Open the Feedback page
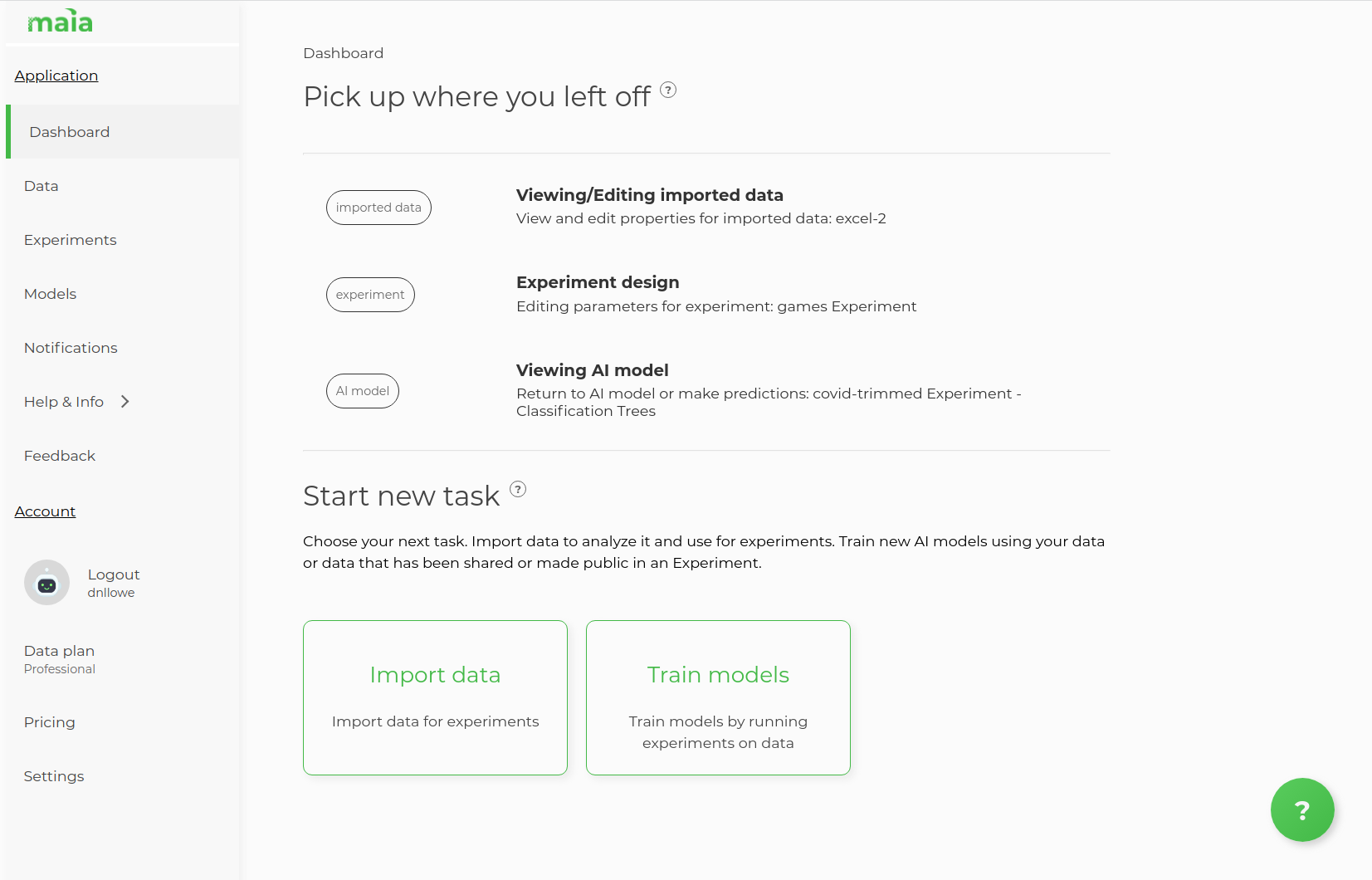 click(x=60, y=456)
